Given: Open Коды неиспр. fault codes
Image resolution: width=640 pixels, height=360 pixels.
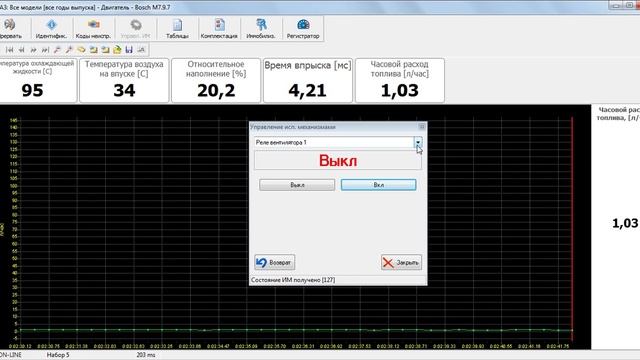Looking at the screenshot, I should pyautogui.click(x=93, y=29).
